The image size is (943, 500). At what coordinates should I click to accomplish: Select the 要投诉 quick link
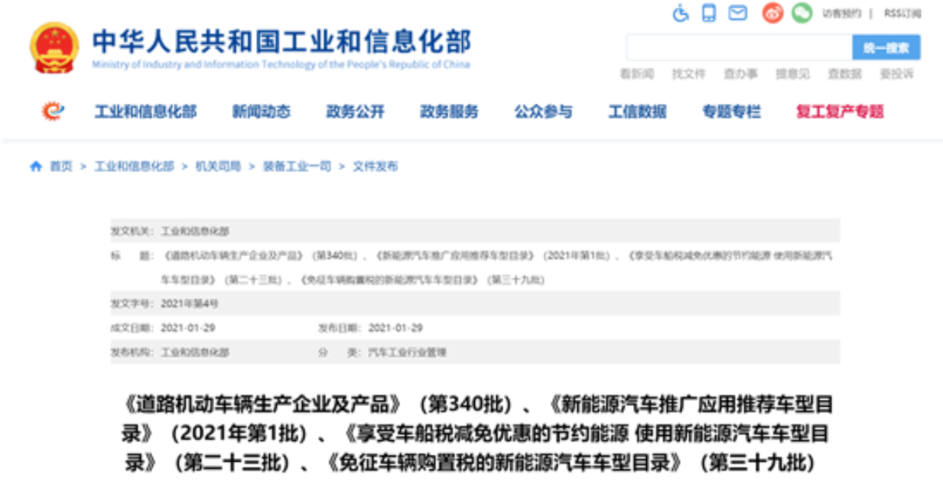[897, 74]
